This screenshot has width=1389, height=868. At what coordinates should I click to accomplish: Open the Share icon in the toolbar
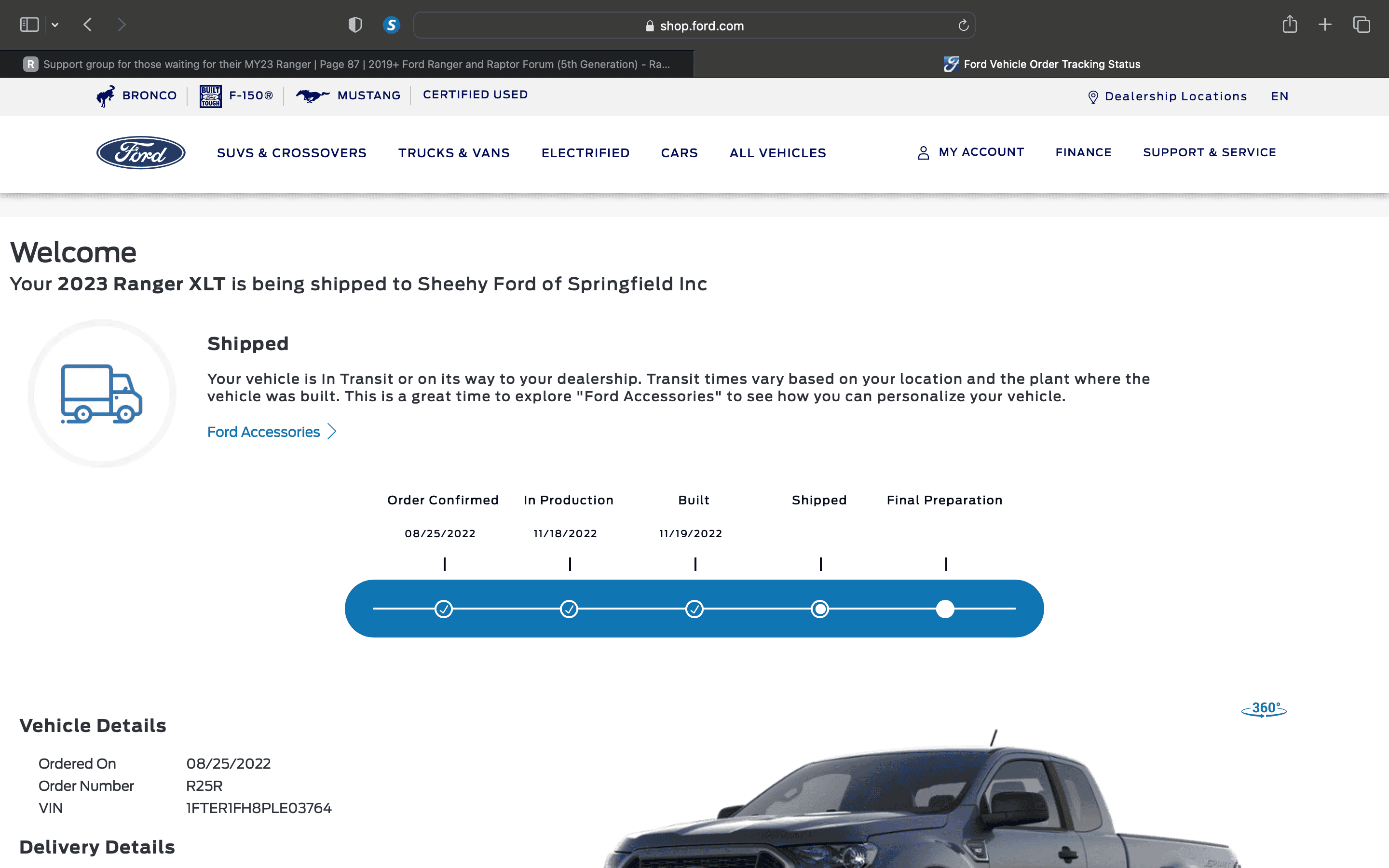1290,24
